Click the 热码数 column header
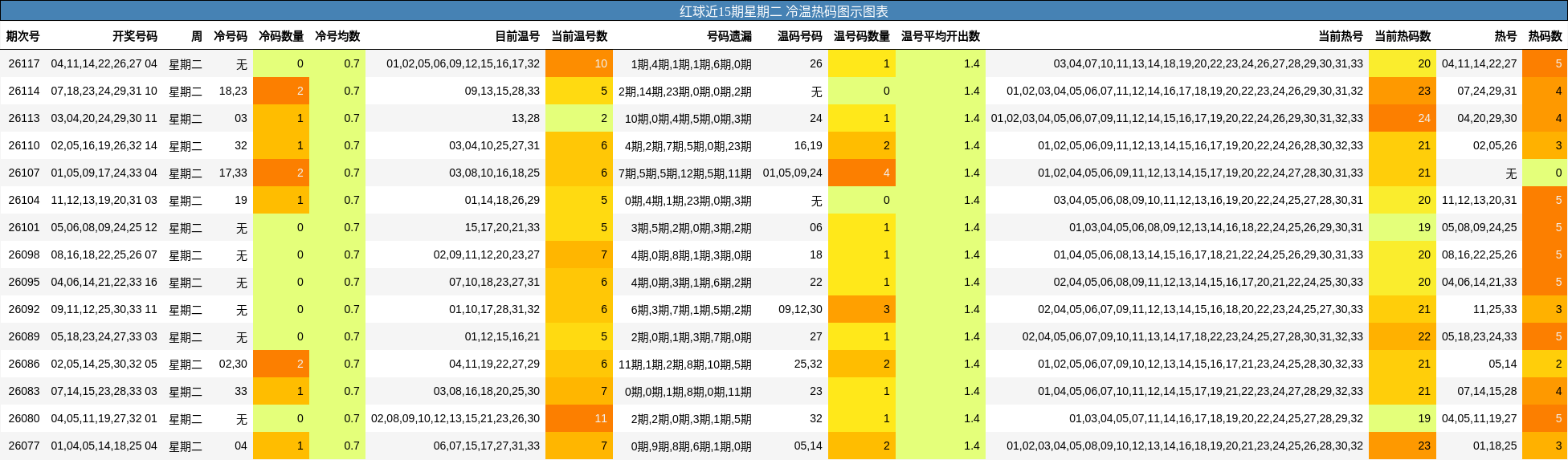This screenshot has height=460, width=1568. (x=1546, y=36)
